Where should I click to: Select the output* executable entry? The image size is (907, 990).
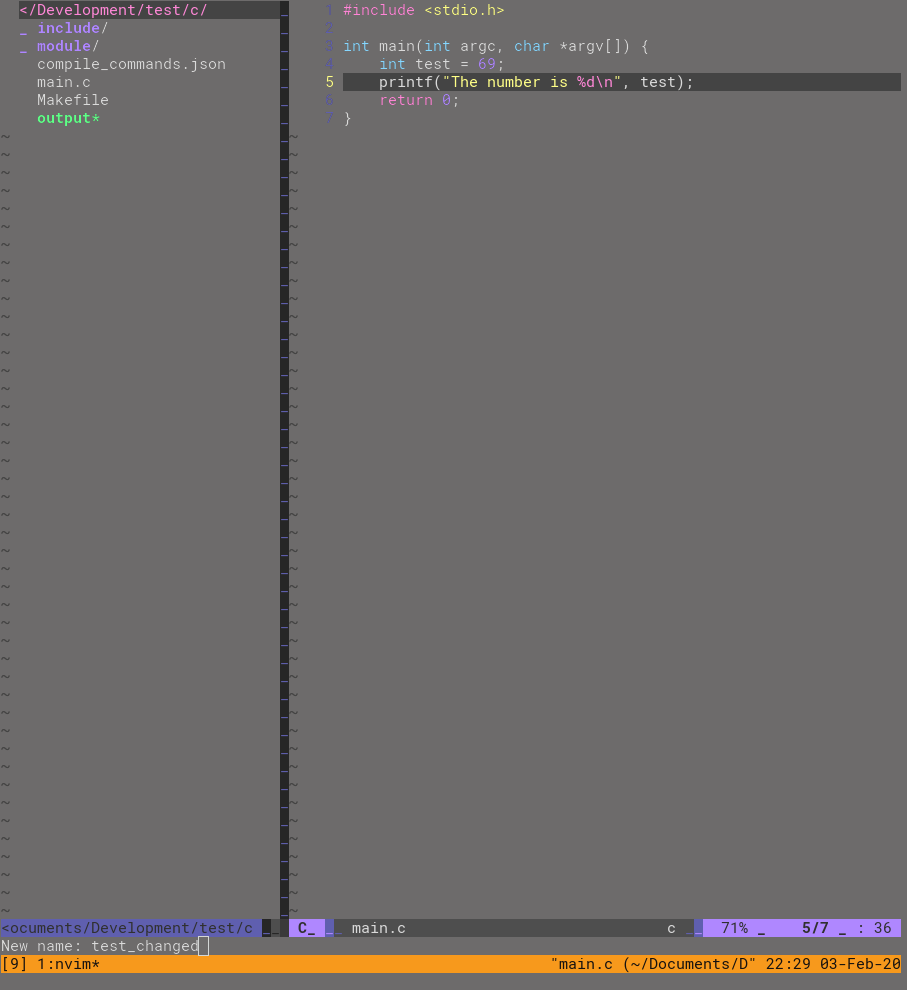[68, 119]
